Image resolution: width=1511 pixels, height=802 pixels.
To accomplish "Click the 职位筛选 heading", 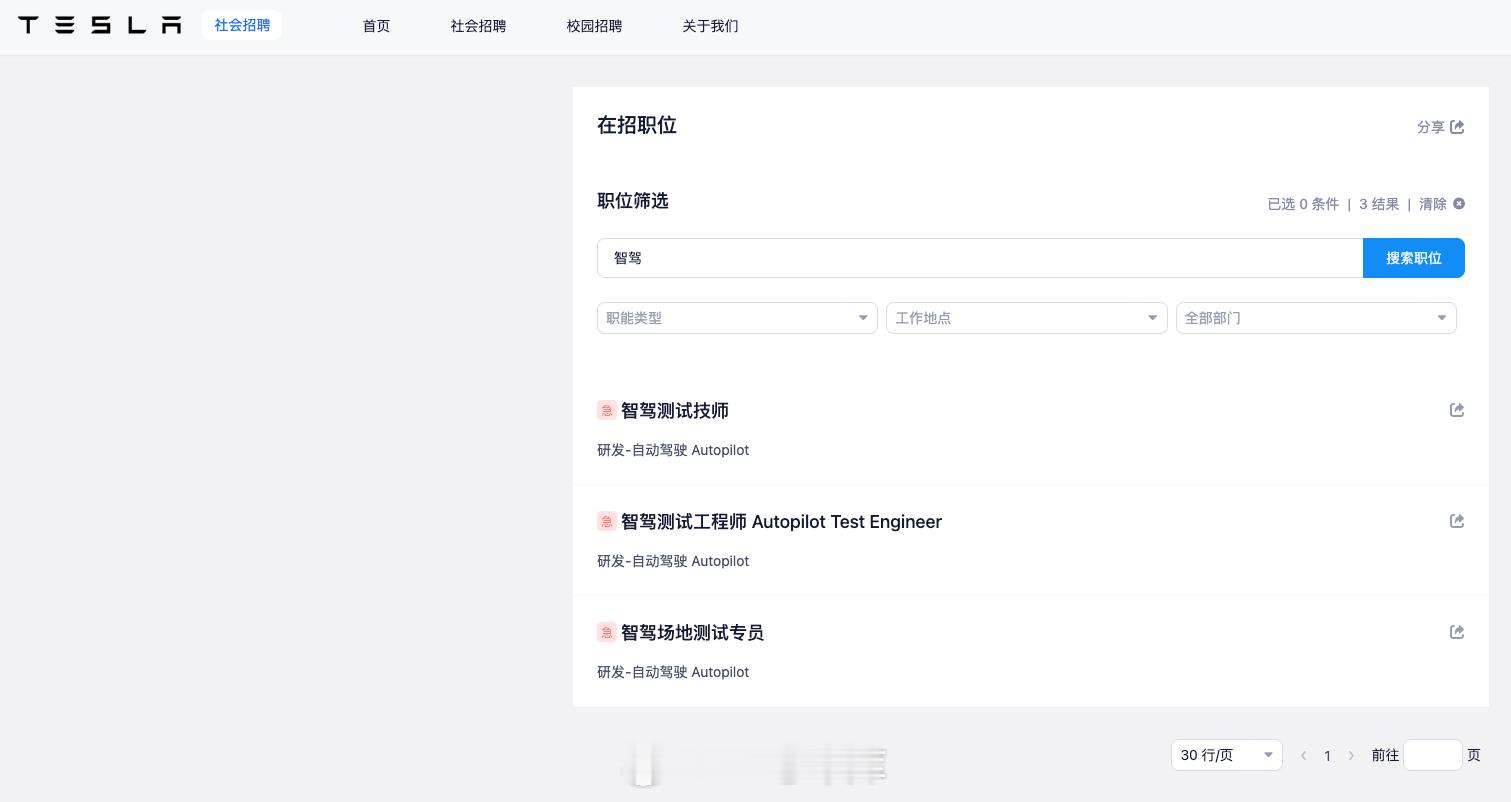I will [x=633, y=201].
